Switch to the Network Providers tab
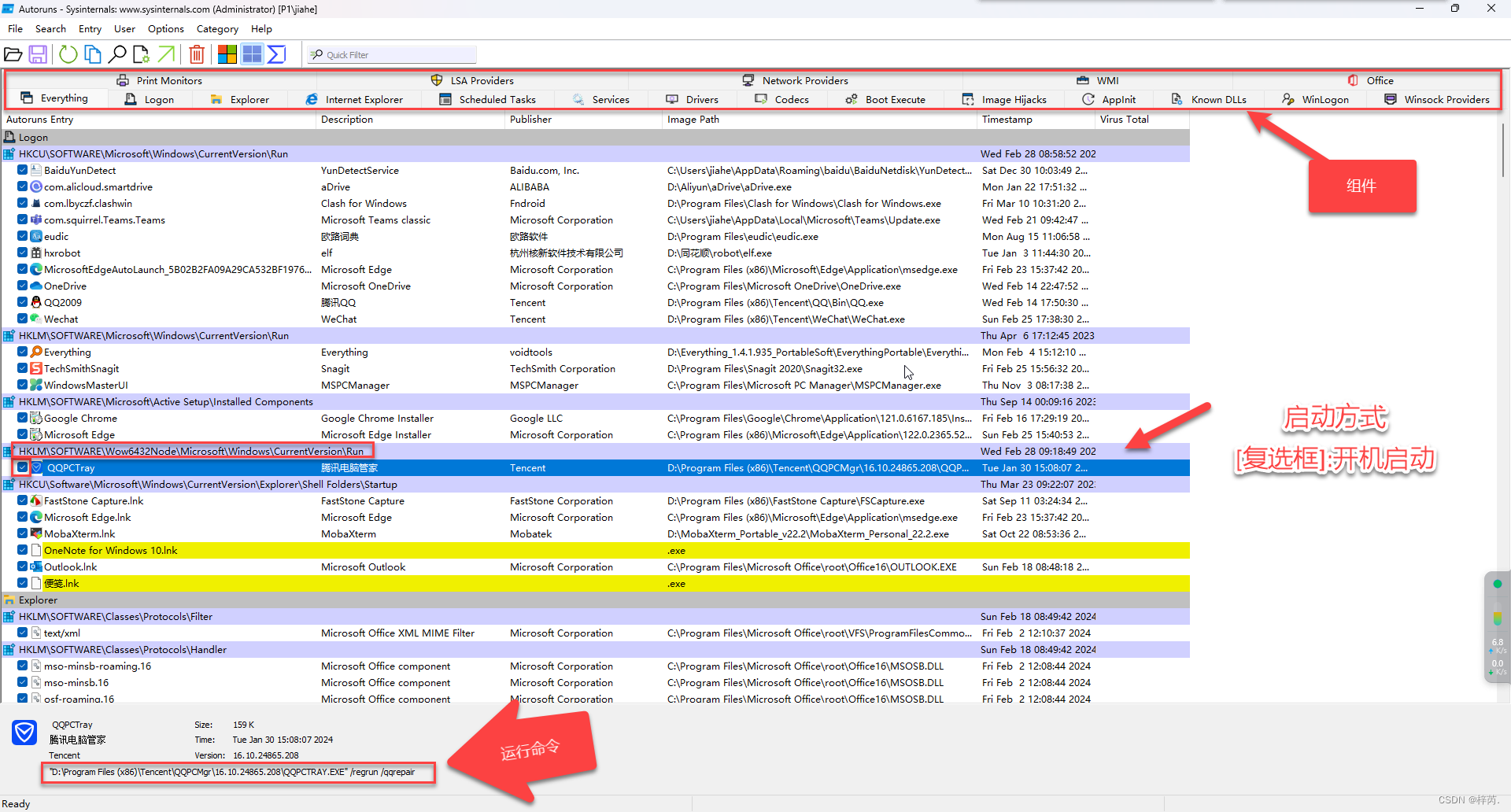This screenshot has height=812, width=1511. (796, 80)
